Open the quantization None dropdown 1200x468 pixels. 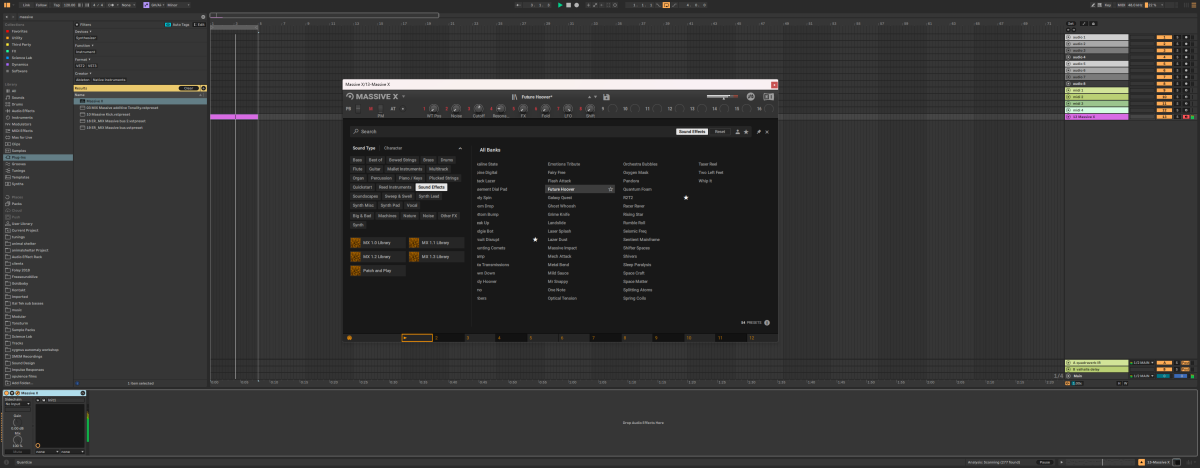pyautogui.click(x=128, y=5)
